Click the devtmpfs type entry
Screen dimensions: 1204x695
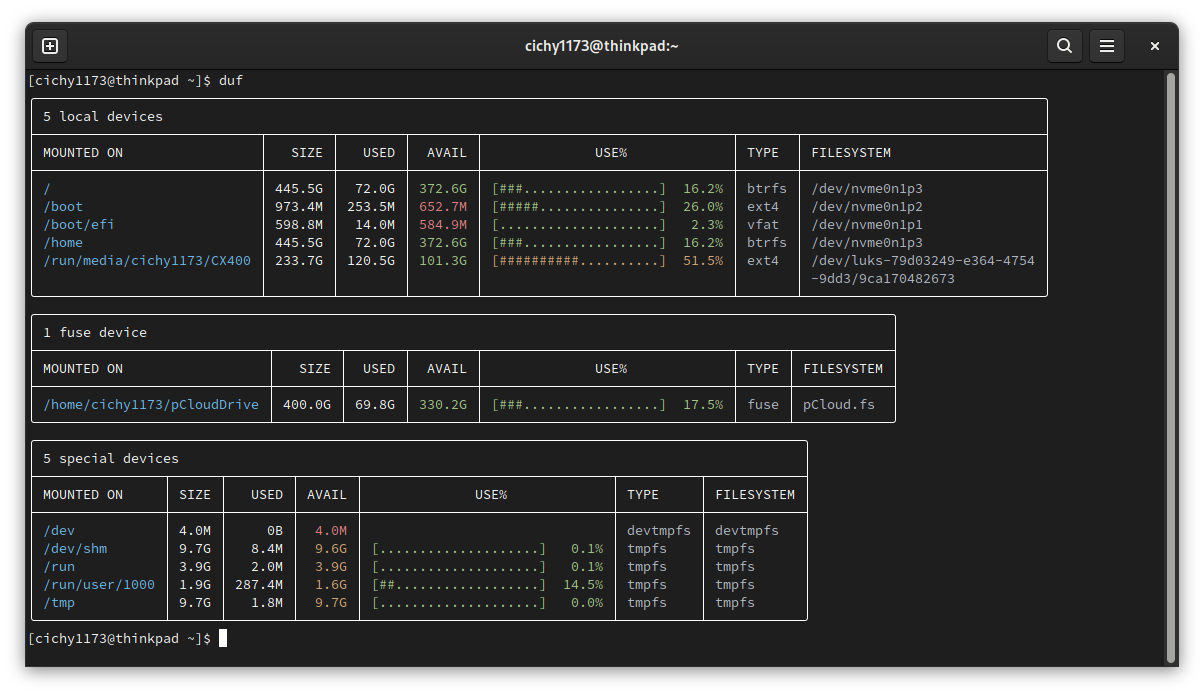click(x=659, y=530)
